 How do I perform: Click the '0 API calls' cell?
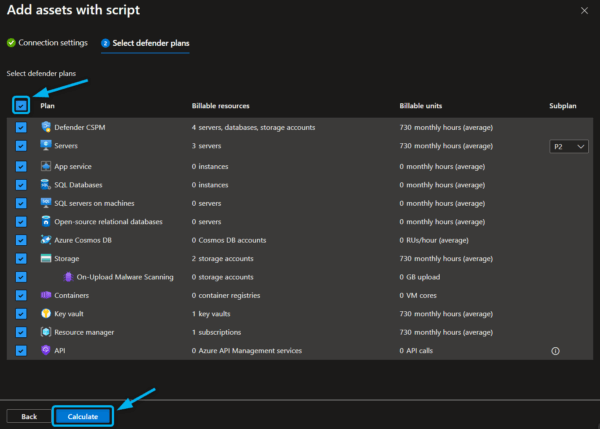tap(416, 351)
